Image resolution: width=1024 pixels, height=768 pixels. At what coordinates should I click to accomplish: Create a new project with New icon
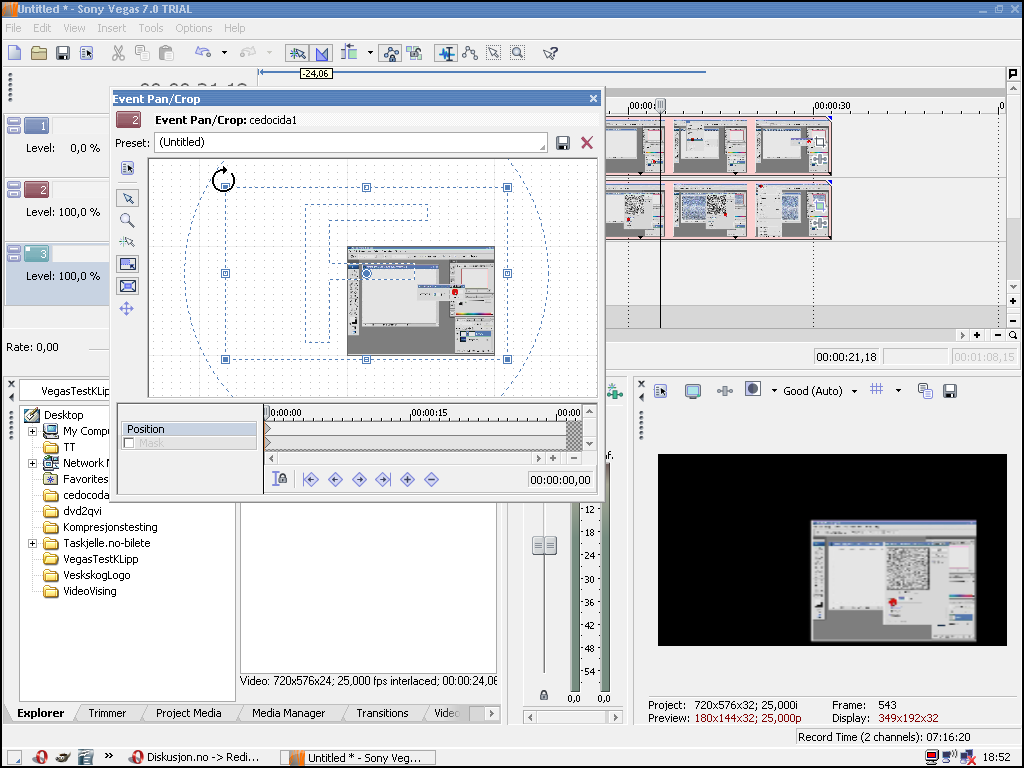(x=14, y=53)
